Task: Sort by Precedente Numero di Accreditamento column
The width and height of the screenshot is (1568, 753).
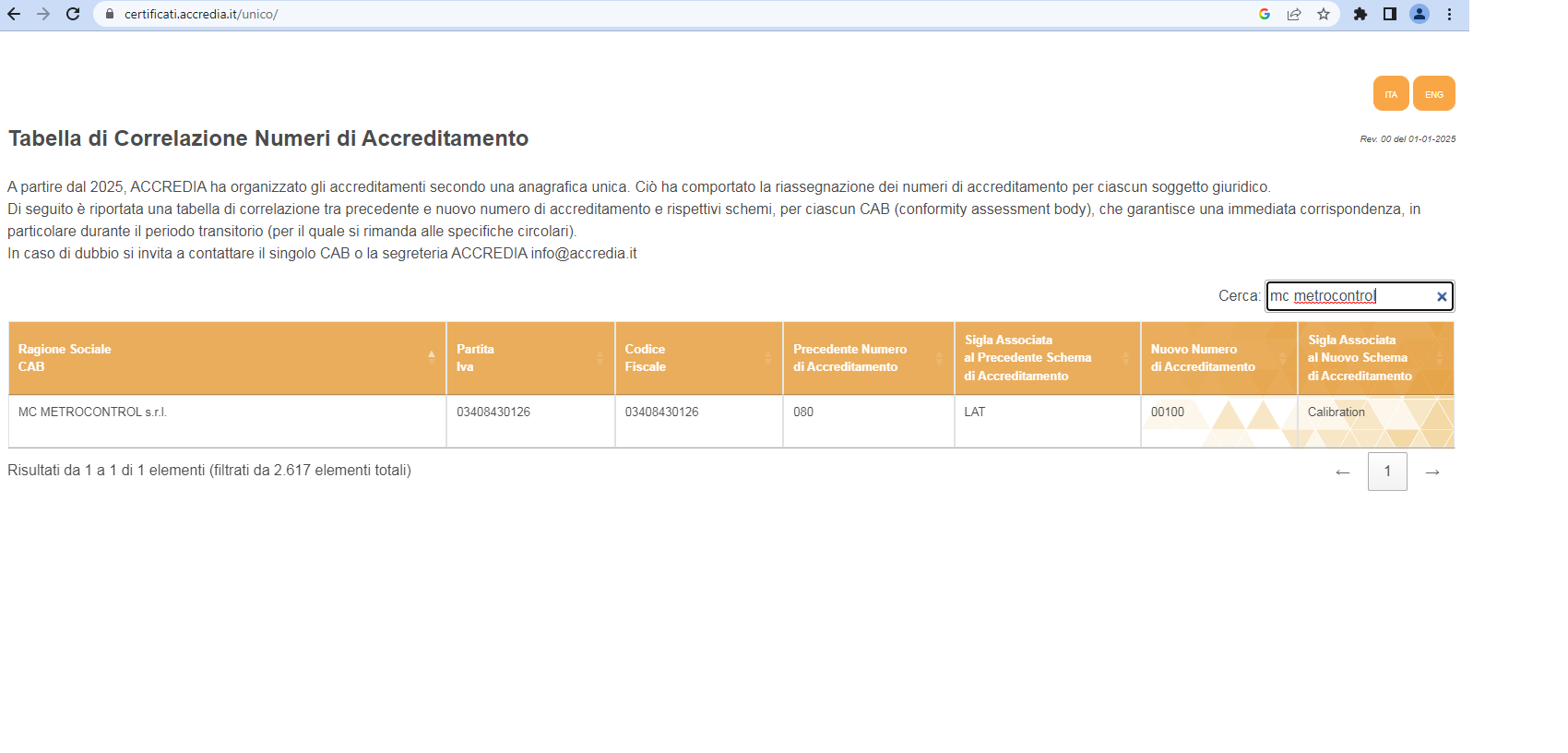Action: tap(869, 358)
